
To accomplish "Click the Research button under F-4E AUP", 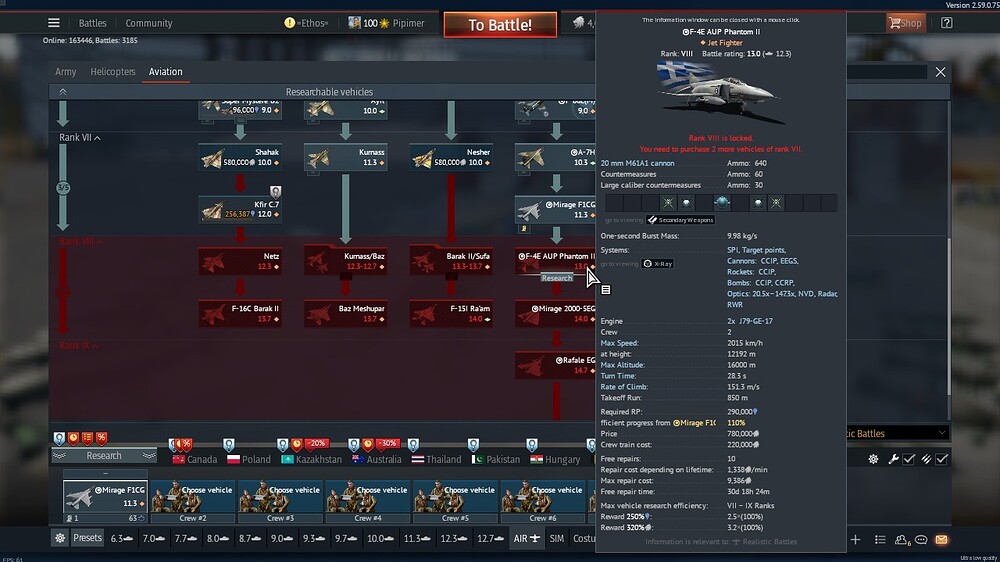I will (x=557, y=278).
